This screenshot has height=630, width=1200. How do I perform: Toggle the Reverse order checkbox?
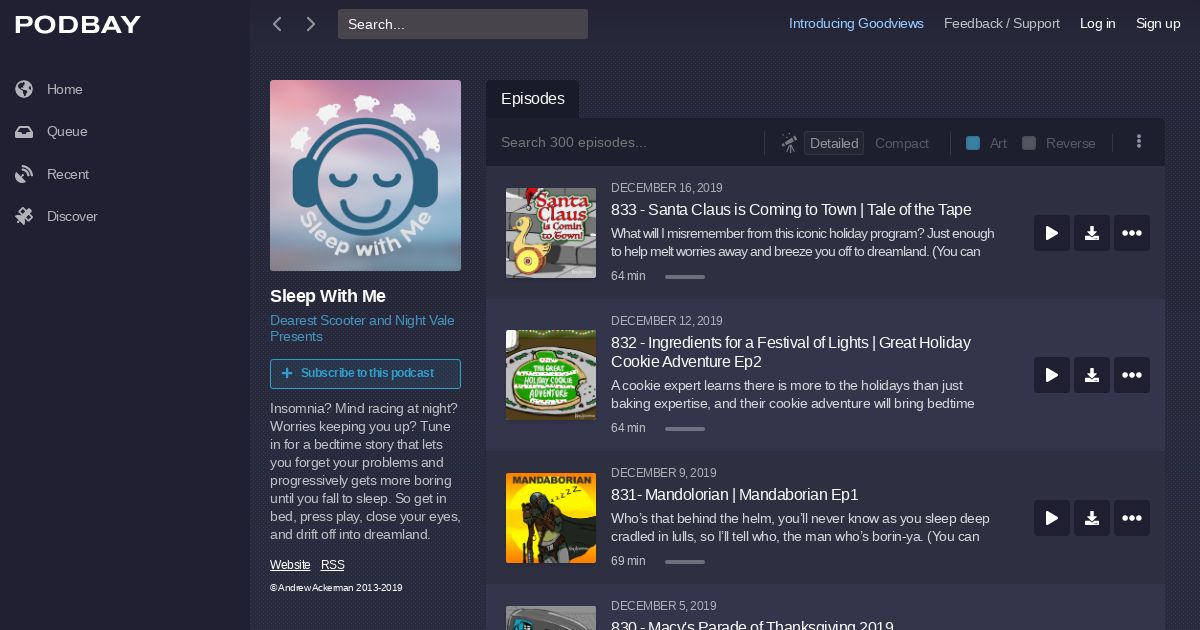[1029, 143]
